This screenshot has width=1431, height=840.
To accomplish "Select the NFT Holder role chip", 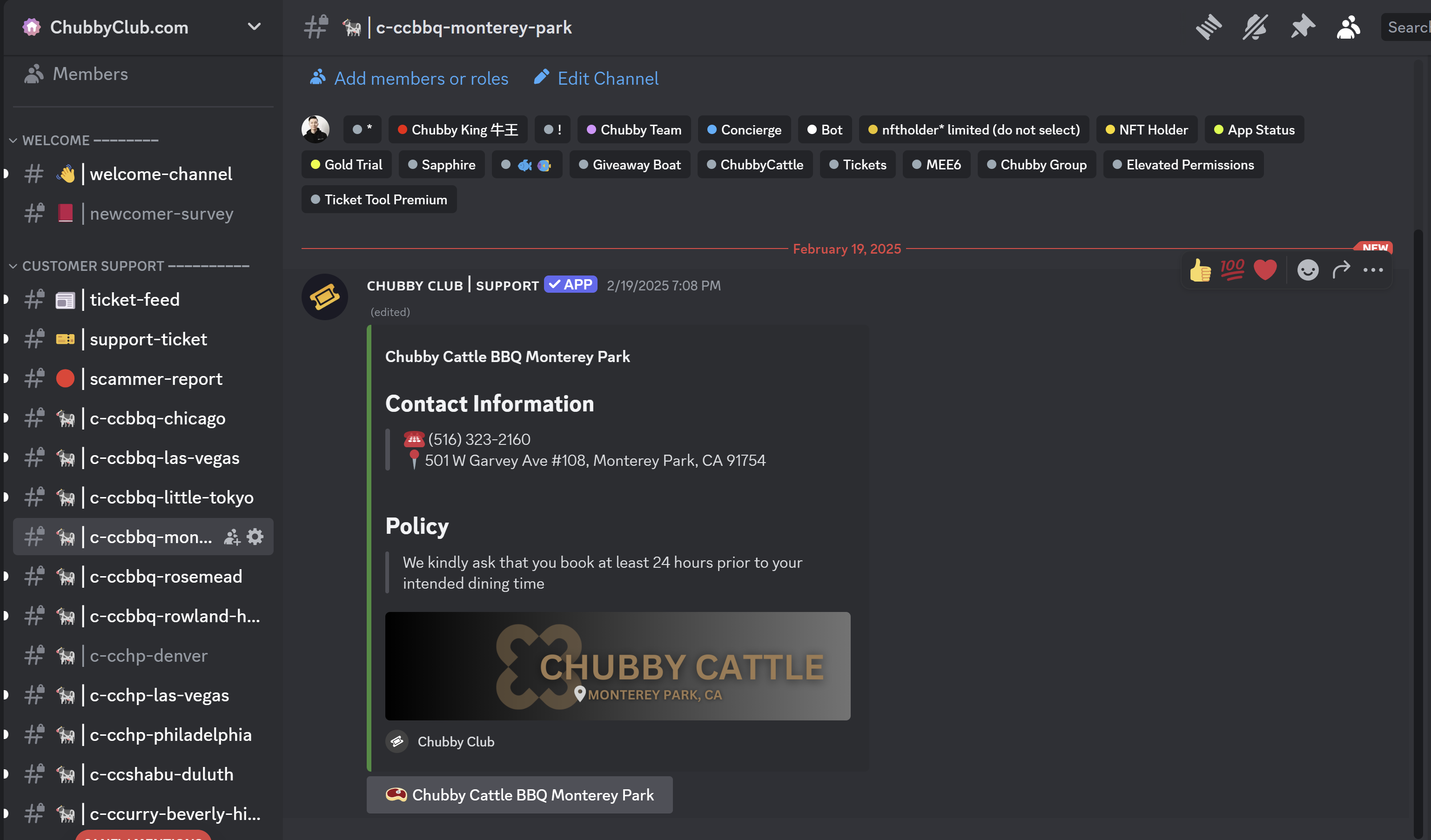I will (x=1147, y=129).
